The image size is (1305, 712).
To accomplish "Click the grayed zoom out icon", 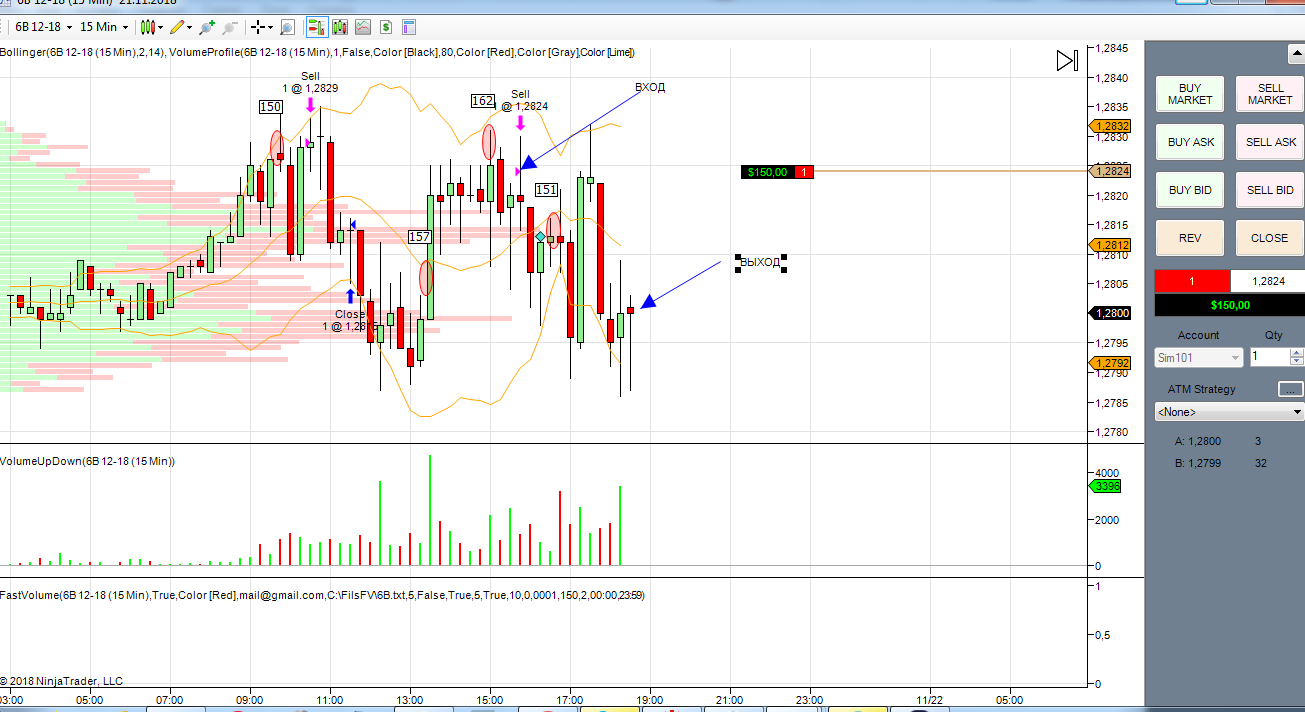I will pyautogui.click(x=230, y=27).
